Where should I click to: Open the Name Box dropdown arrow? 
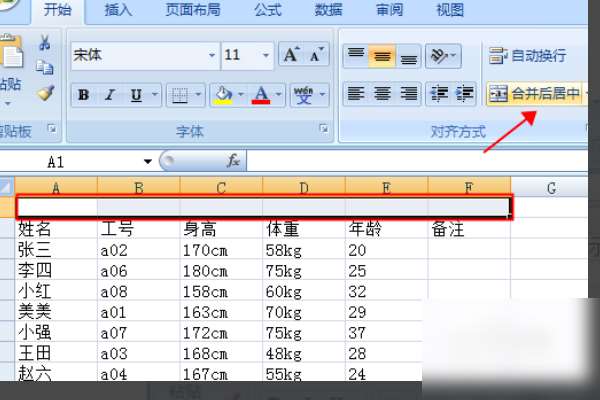tap(148, 162)
